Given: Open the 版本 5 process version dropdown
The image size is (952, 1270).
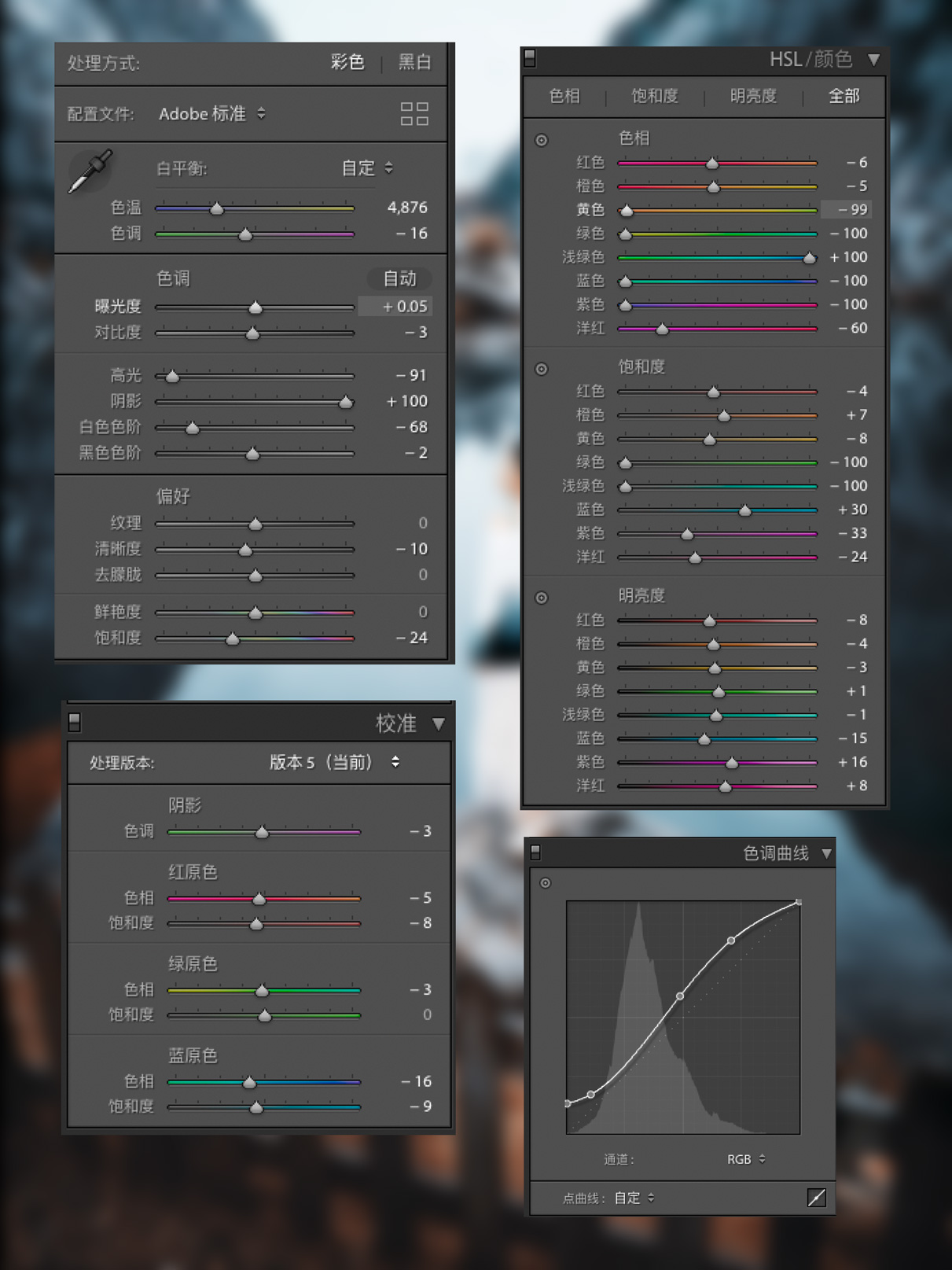Looking at the screenshot, I should [x=334, y=762].
